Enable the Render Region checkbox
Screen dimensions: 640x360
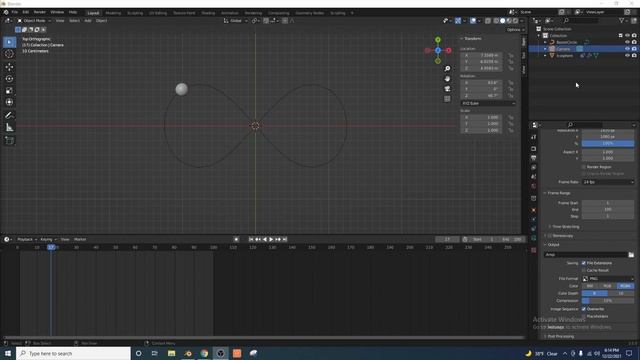[584, 167]
